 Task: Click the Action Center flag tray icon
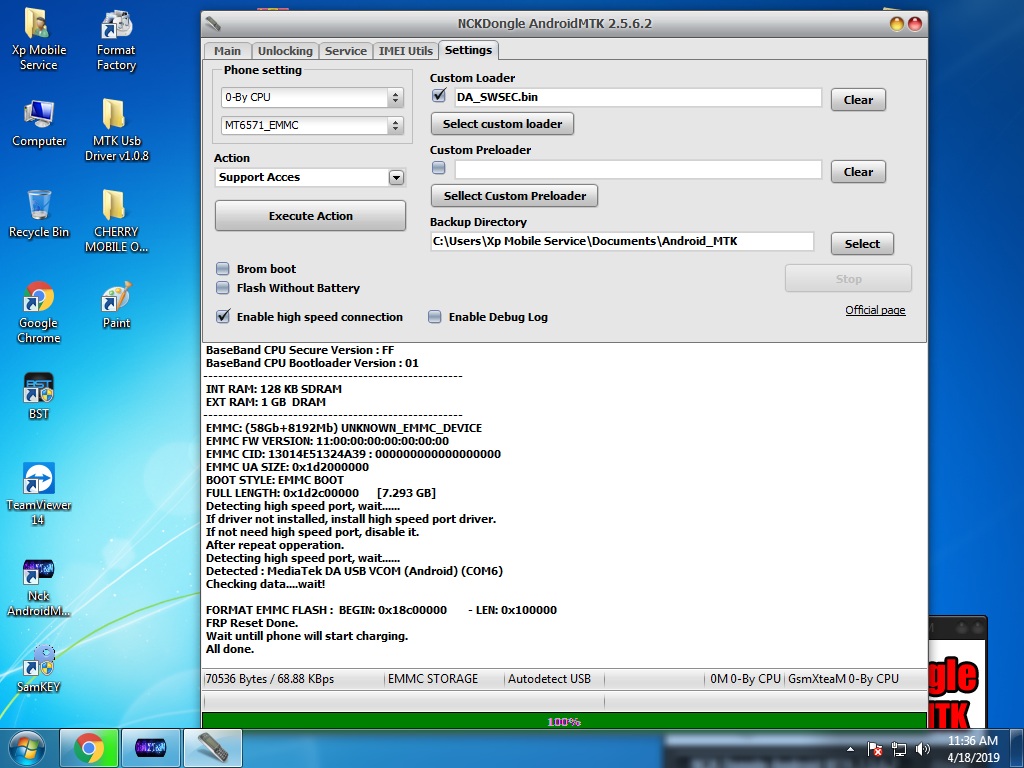click(875, 749)
